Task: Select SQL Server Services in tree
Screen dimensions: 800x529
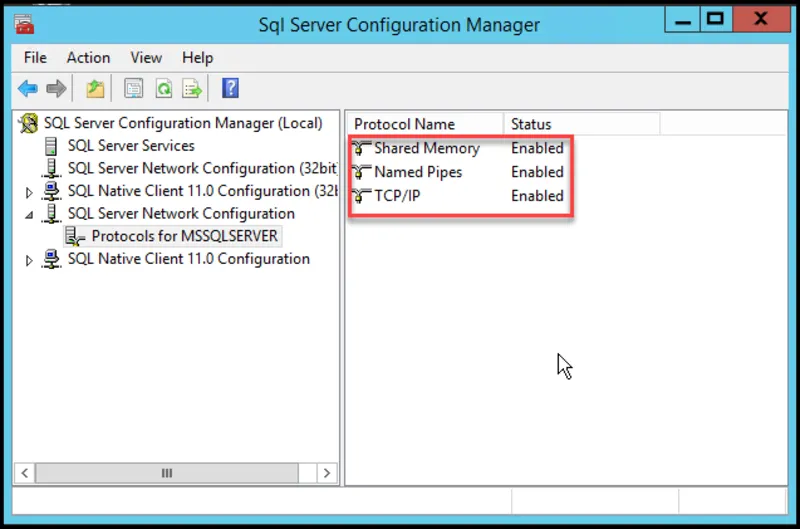Action: 131,146
